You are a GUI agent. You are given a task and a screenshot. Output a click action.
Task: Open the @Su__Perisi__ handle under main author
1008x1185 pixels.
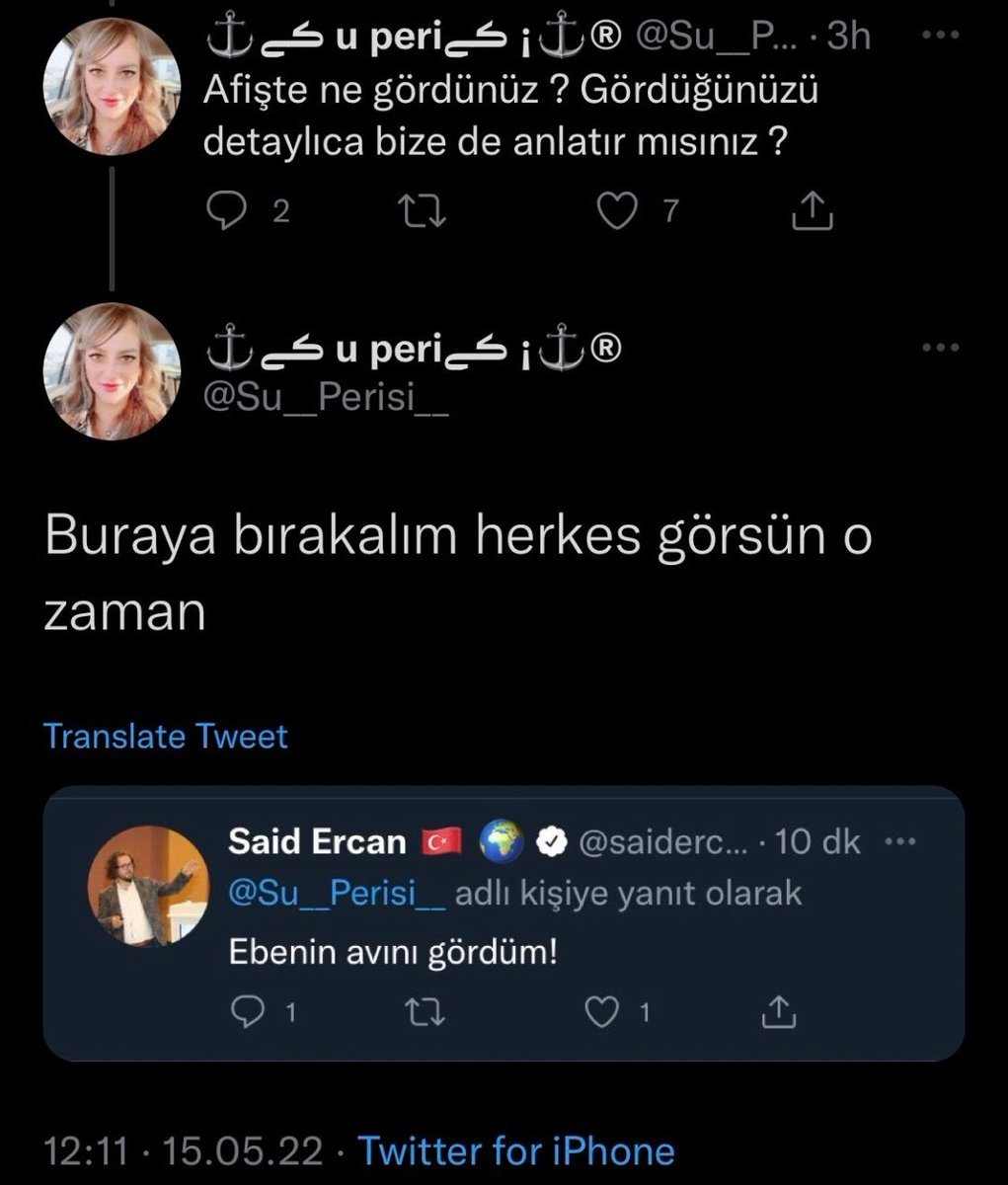(326, 402)
